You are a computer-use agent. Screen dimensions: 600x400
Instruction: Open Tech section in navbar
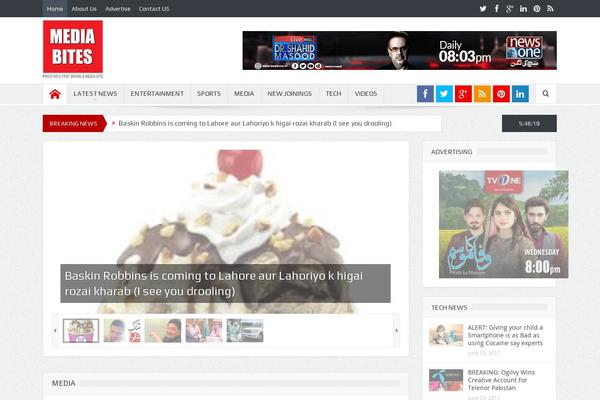(x=333, y=94)
